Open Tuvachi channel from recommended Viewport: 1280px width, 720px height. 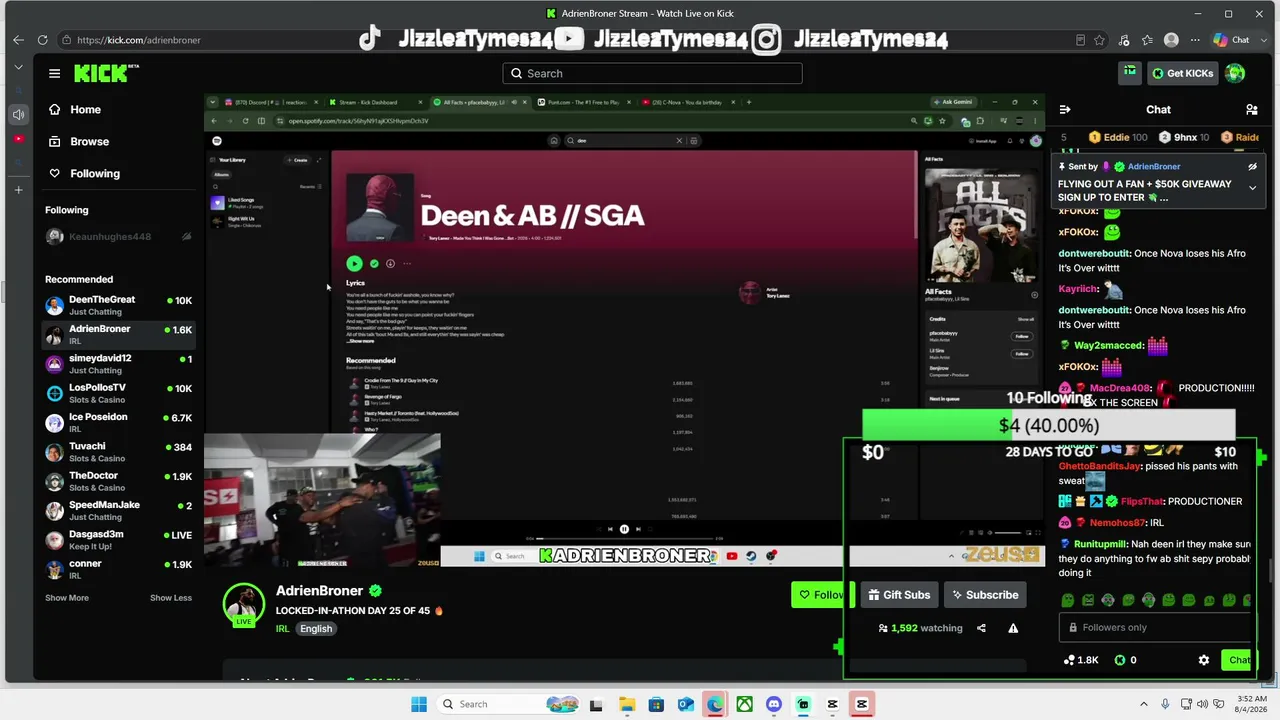pyautogui.click(x=119, y=452)
